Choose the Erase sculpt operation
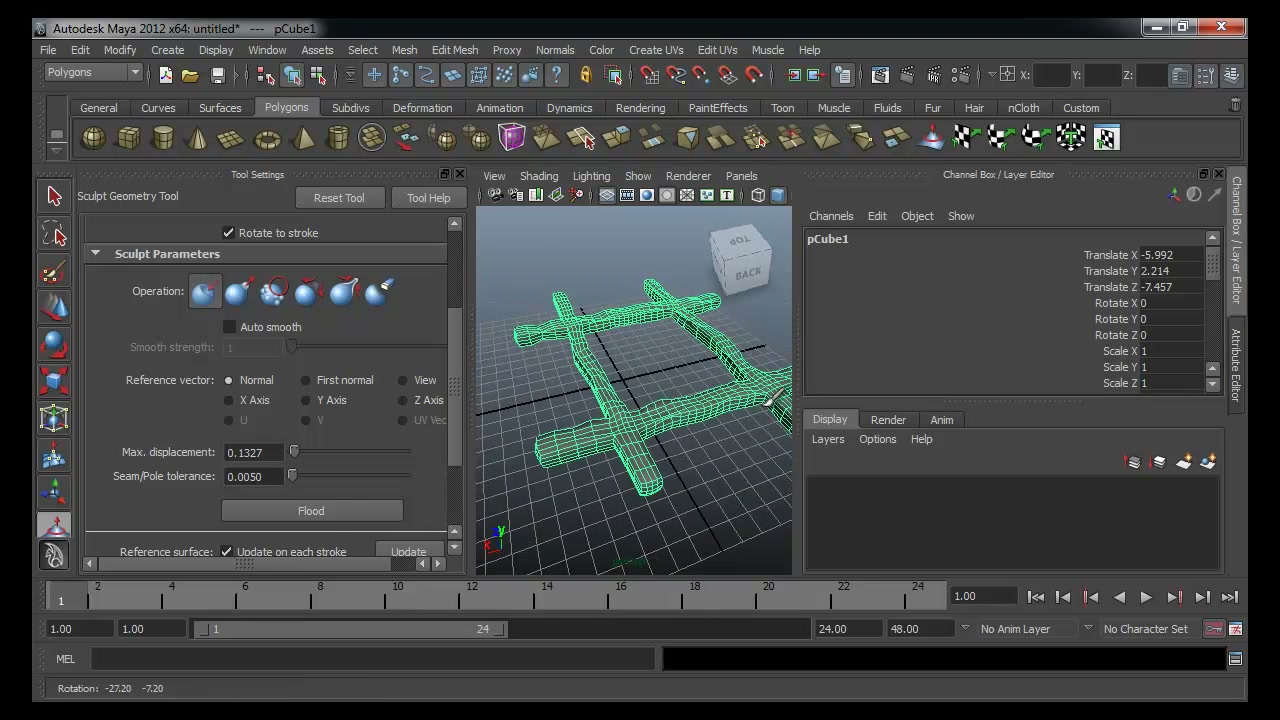The image size is (1280, 720). 378,291
